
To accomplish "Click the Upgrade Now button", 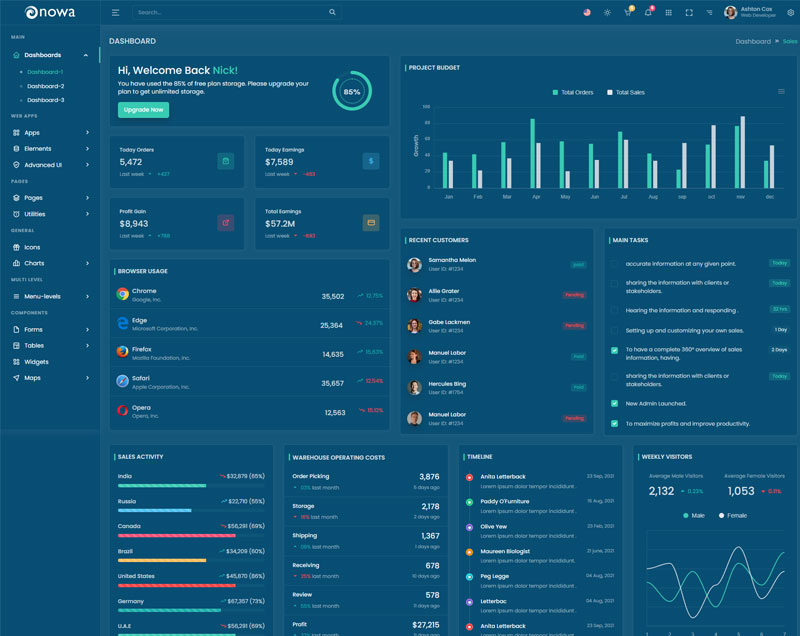I will coord(143,110).
